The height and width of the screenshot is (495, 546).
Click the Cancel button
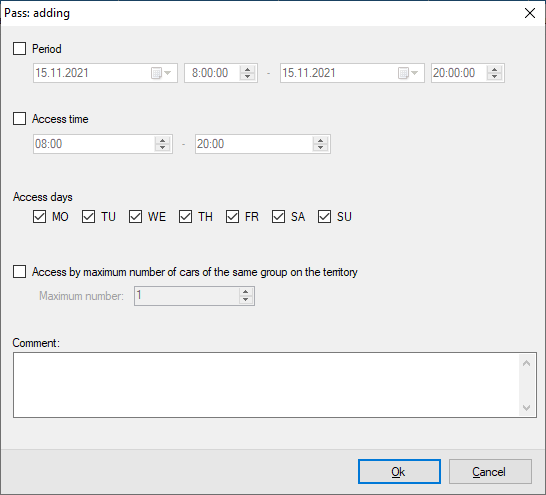[x=490, y=472]
